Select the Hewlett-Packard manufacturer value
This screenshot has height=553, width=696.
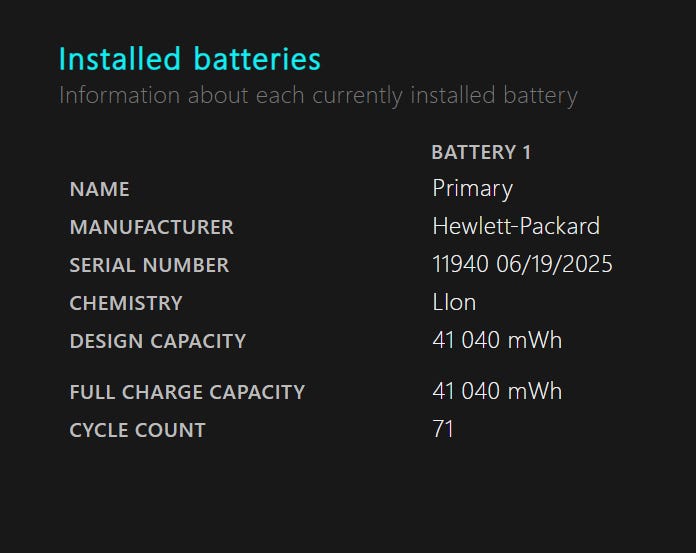pos(516,226)
